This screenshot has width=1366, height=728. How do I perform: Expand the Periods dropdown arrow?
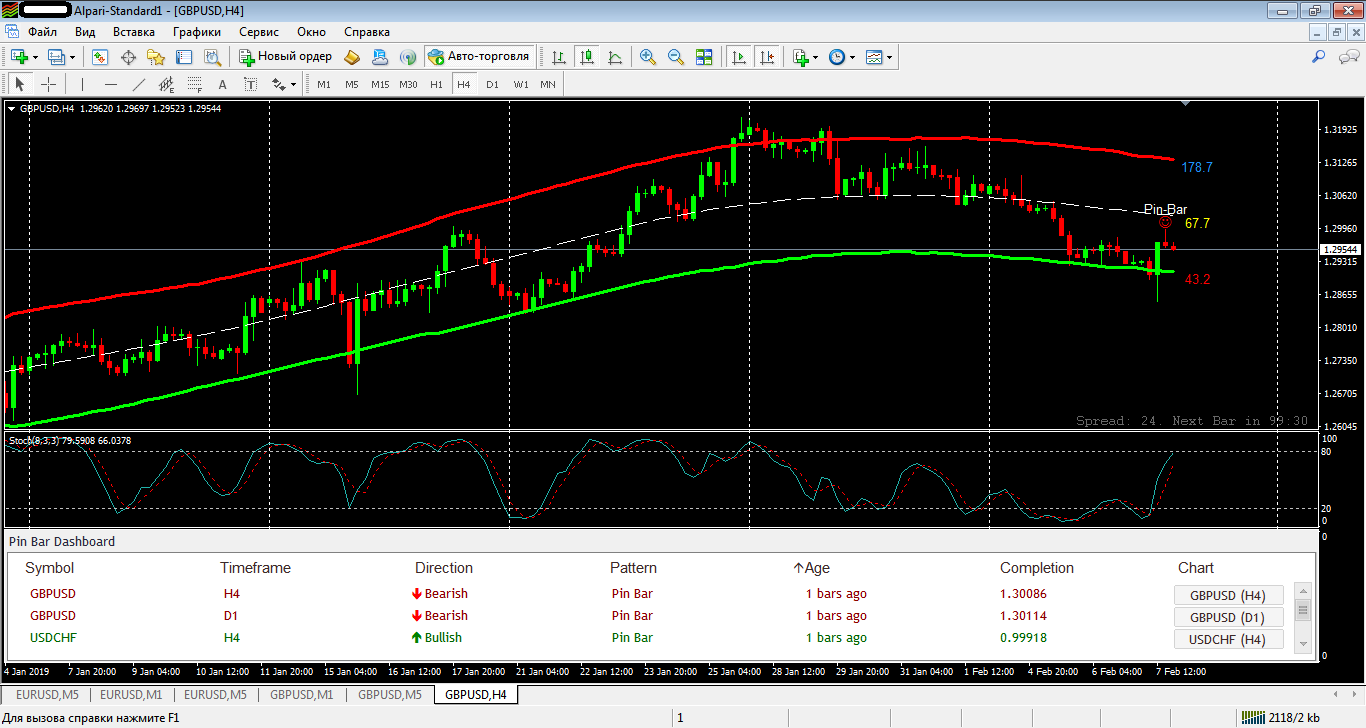click(x=852, y=57)
